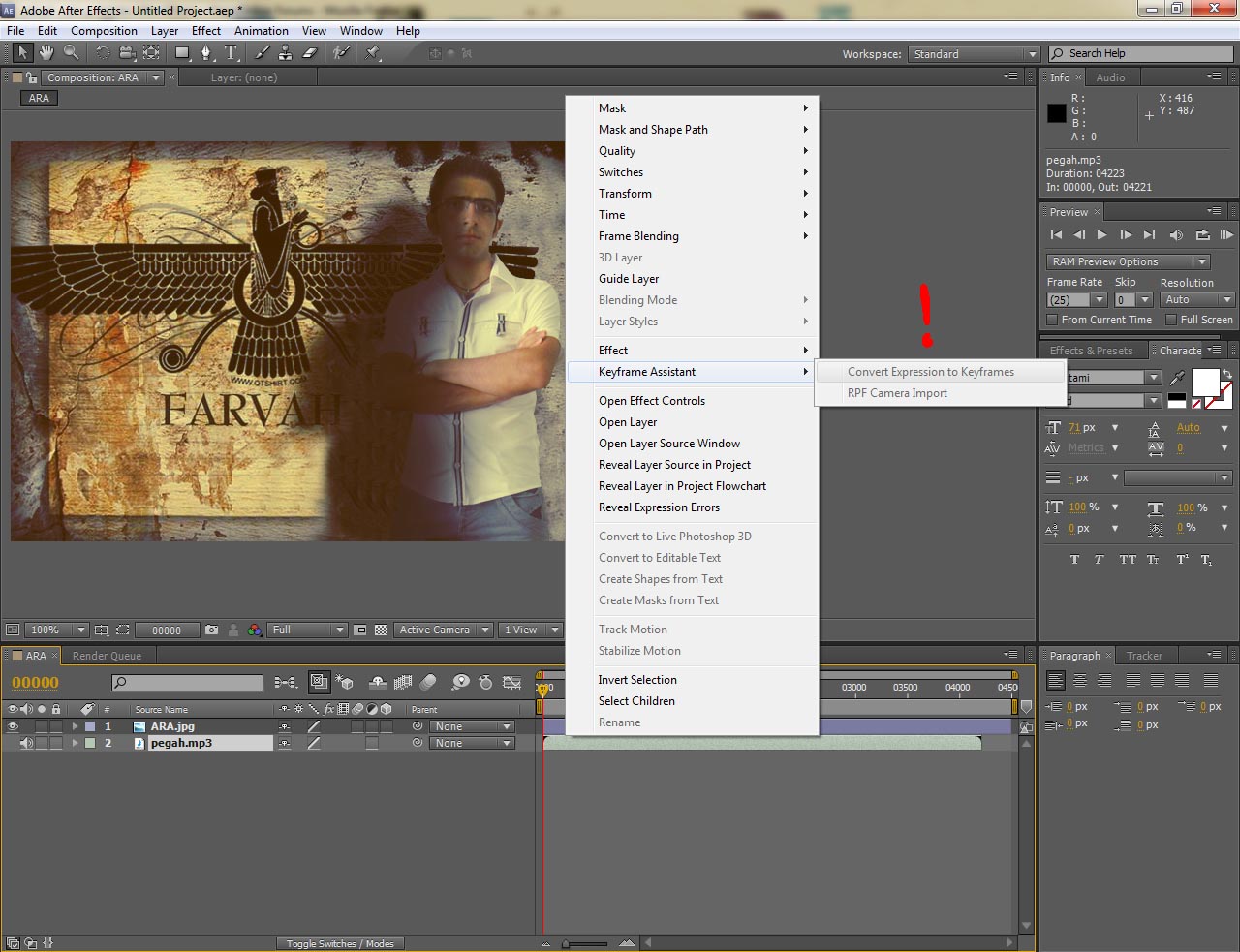Select the Horizontal Type tool
Viewport: 1240px width, 952px height.
point(232,53)
